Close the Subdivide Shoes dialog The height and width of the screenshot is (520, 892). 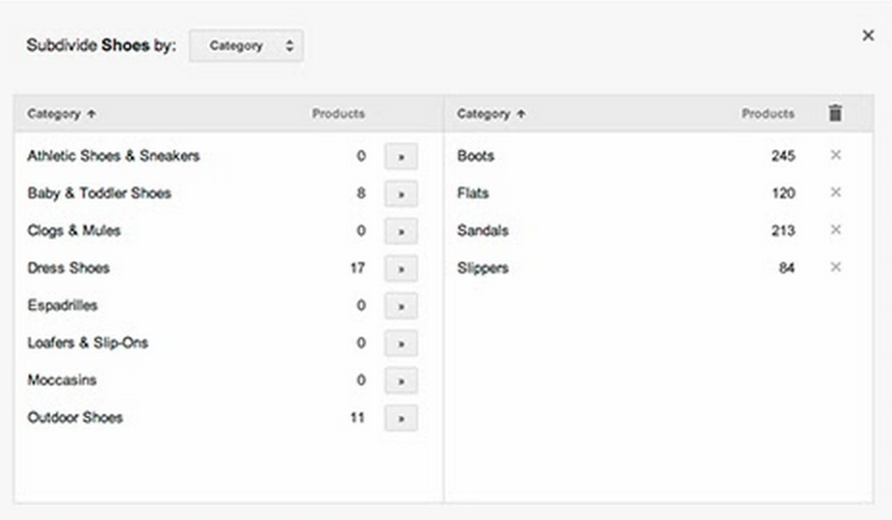(x=868, y=35)
